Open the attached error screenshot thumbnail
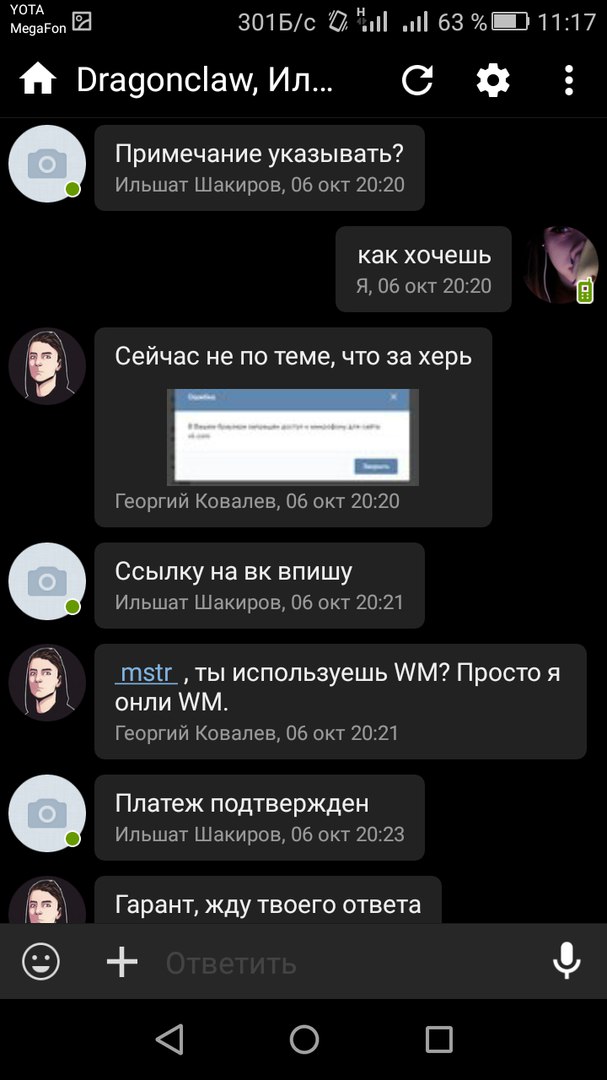Screen dimensions: 607x1080 [293, 437]
